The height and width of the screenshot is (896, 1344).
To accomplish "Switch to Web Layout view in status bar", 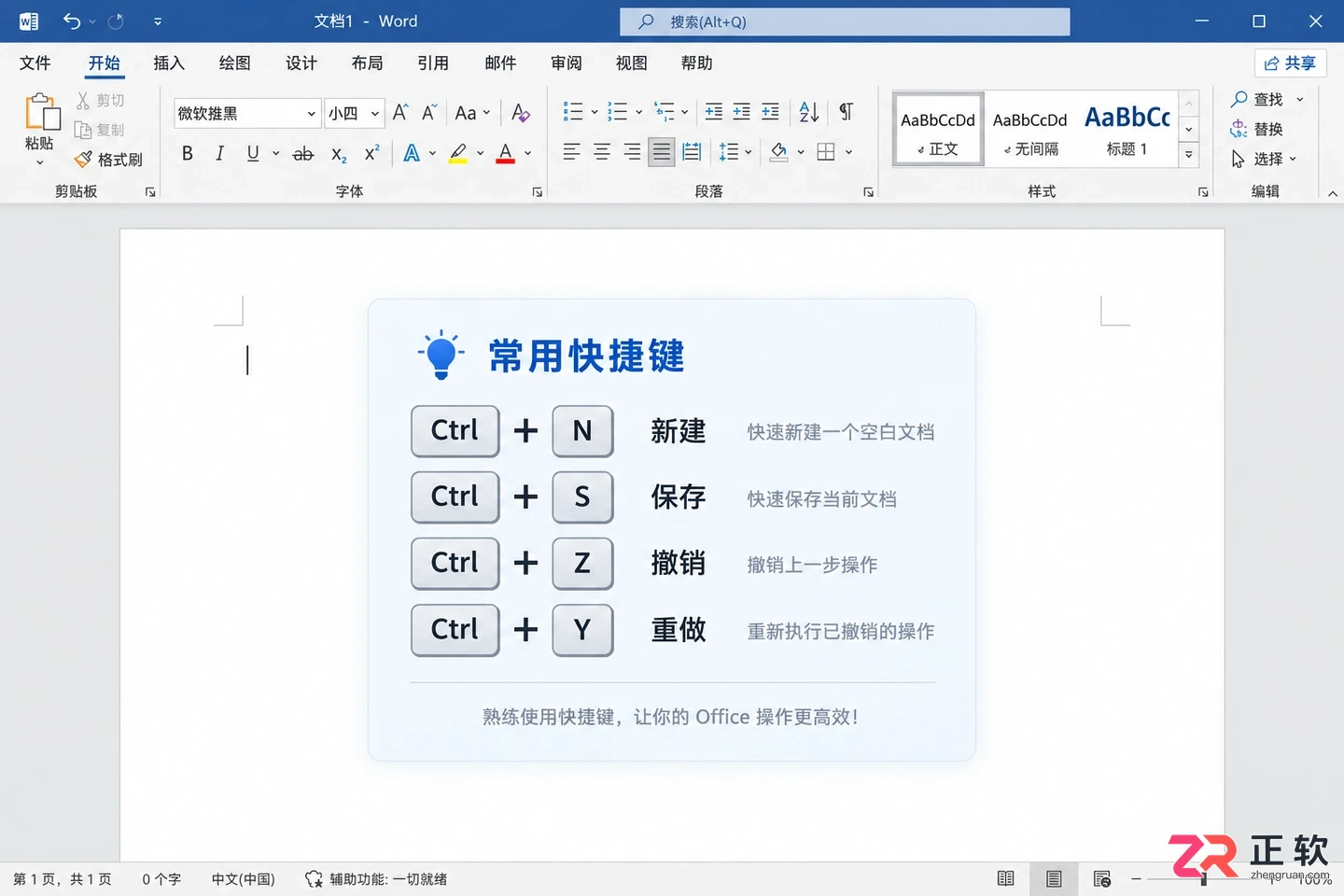I will [x=1102, y=878].
